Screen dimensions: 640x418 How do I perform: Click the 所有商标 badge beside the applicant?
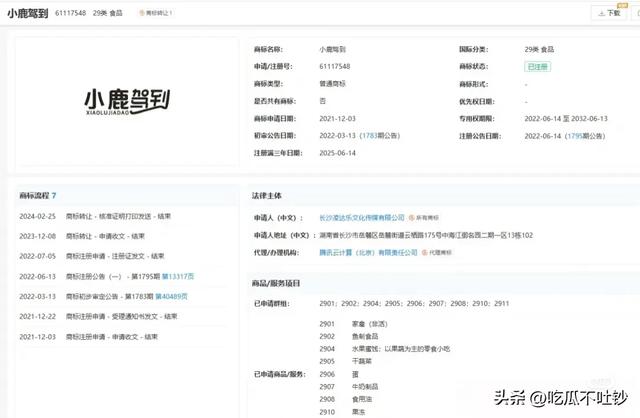pos(424,218)
